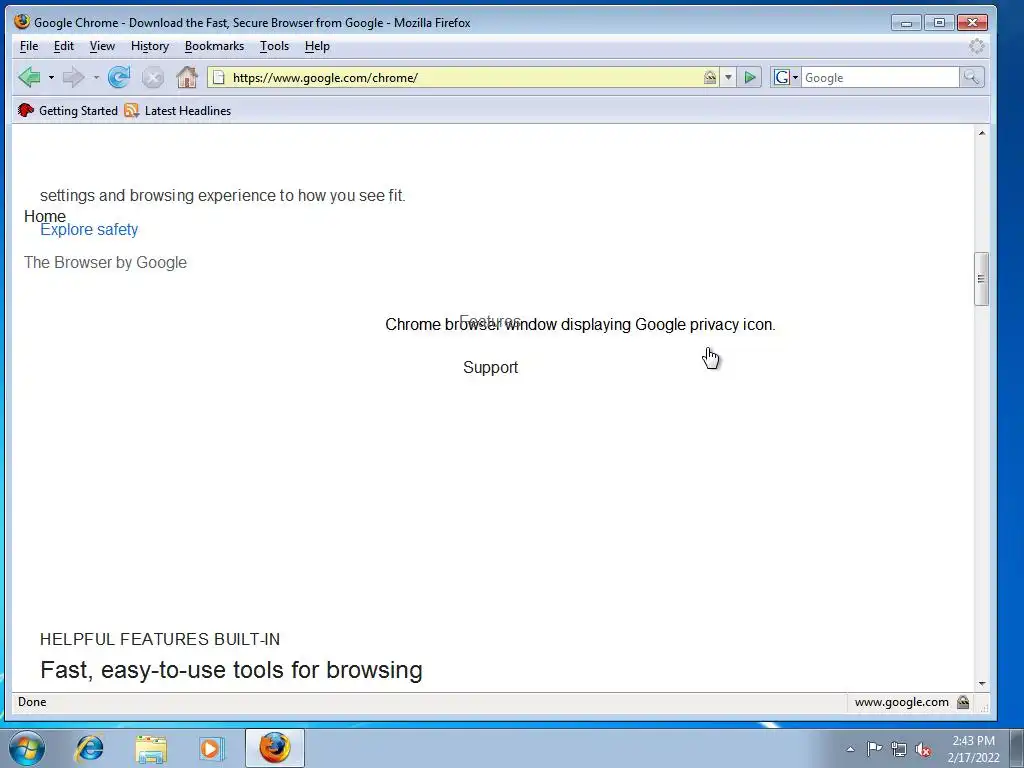Click the Firefox icon in the title bar

(22, 22)
